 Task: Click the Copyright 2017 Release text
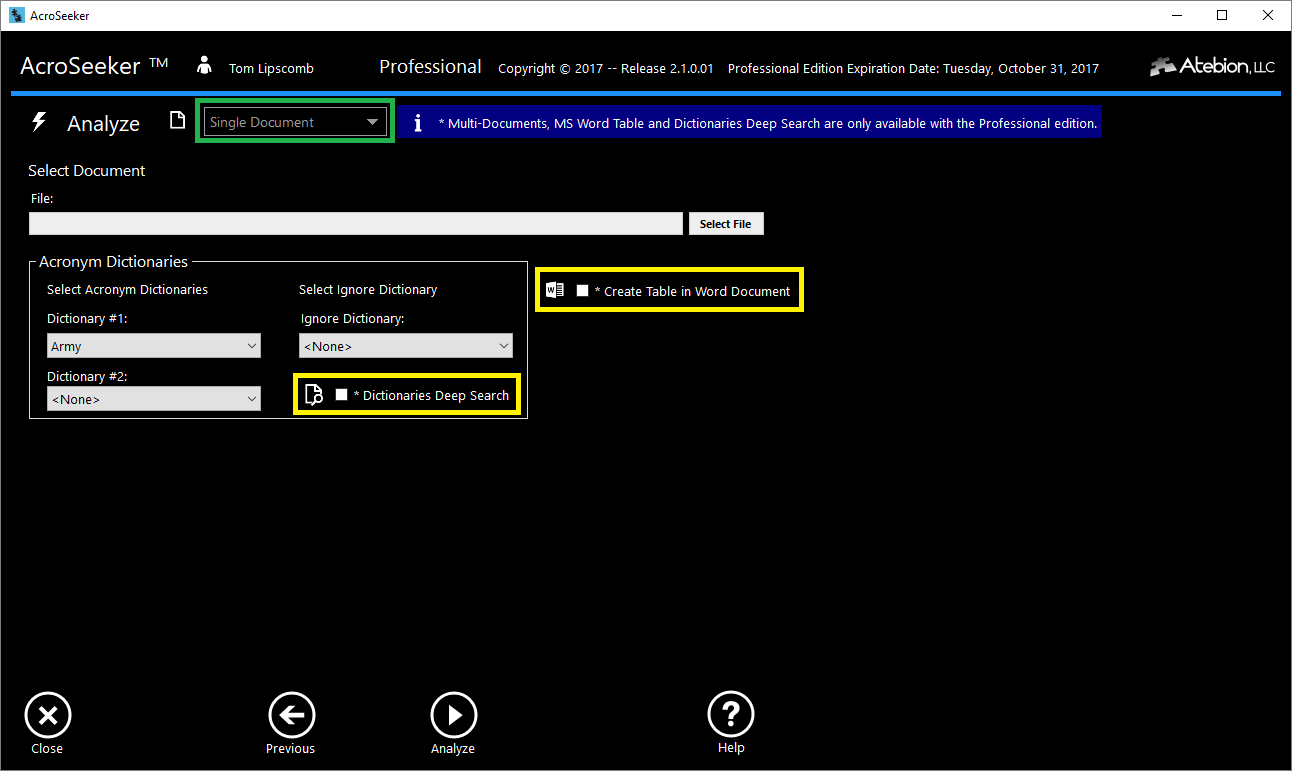606,69
